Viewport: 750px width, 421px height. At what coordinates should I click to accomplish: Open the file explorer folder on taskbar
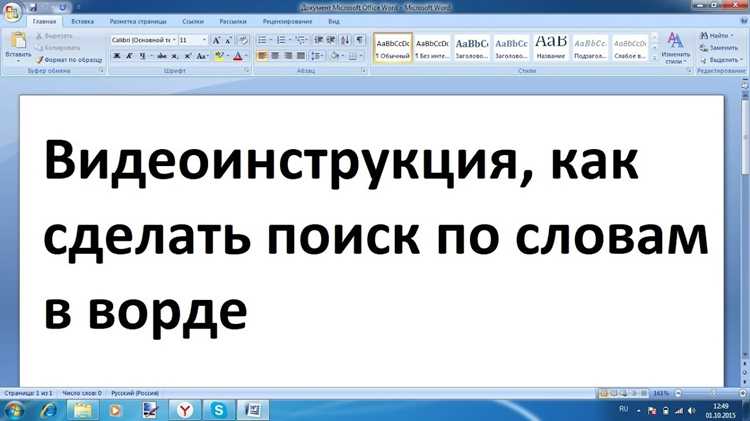[x=82, y=410]
